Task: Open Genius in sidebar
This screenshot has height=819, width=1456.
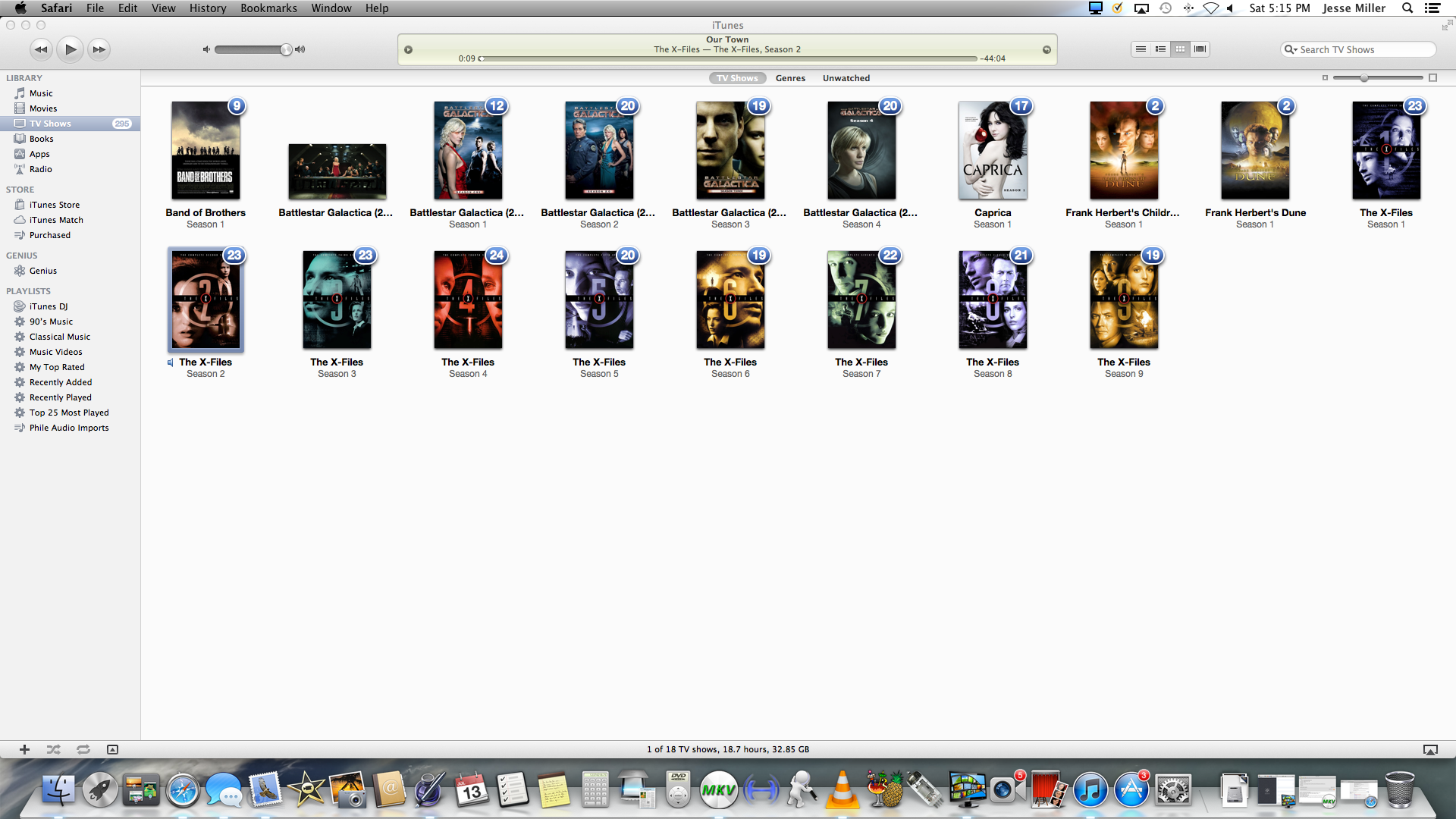Action: (x=70, y=271)
